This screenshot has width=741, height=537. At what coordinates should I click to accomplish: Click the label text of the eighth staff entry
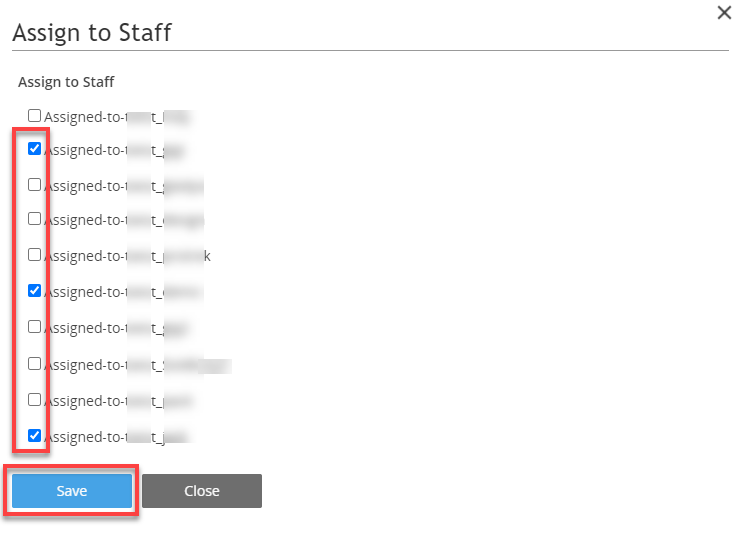point(138,364)
